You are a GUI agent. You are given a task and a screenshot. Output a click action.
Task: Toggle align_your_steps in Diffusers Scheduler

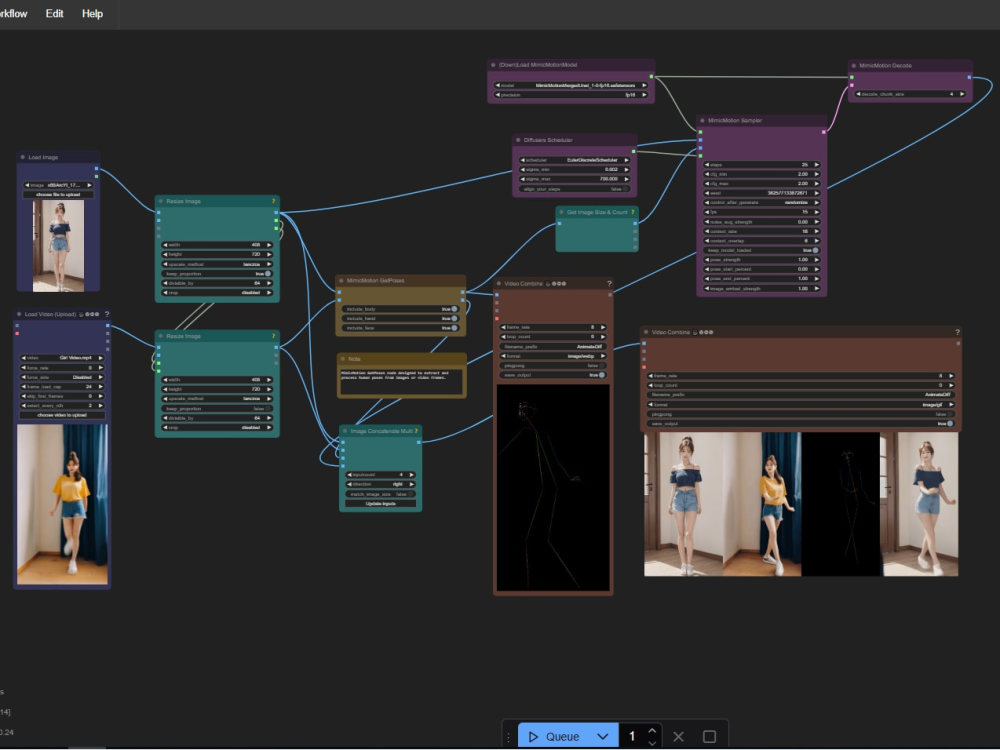(x=575, y=189)
